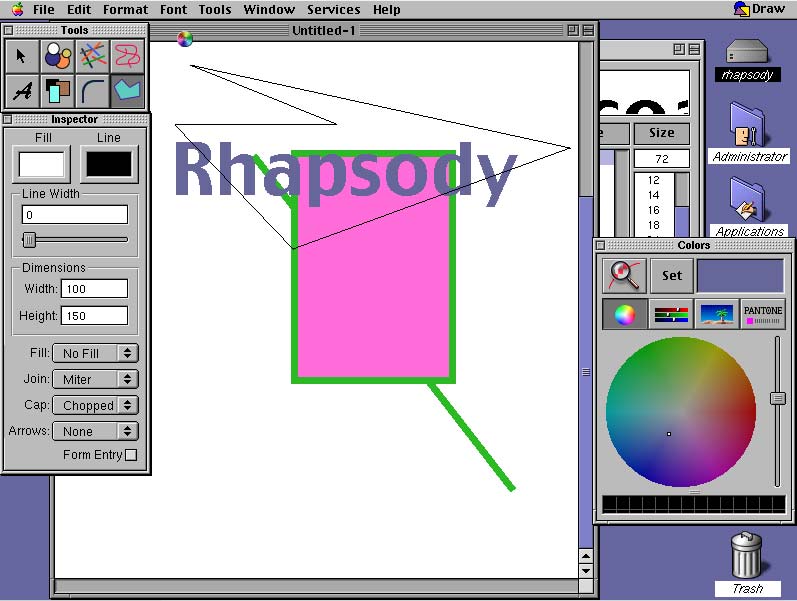Select the red scribble freehand tool

[128, 56]
